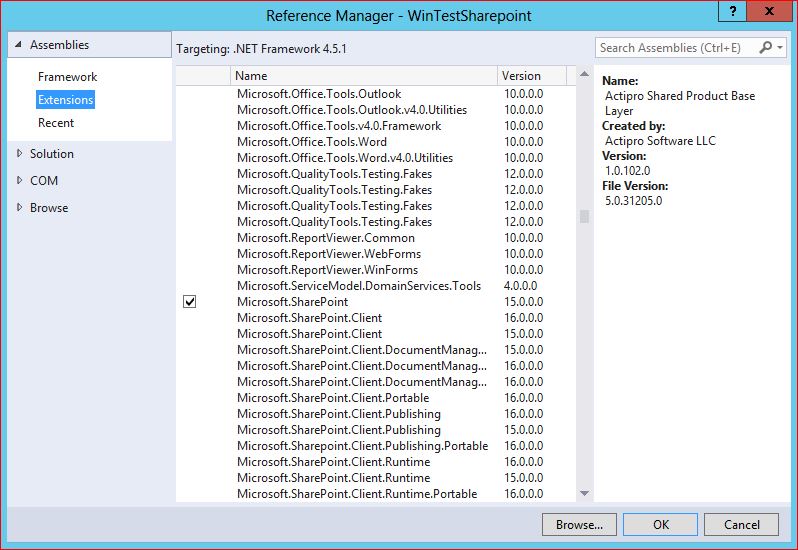Select the Extensions category
This screenshot has width=798, height=550.
pos(66,100)
